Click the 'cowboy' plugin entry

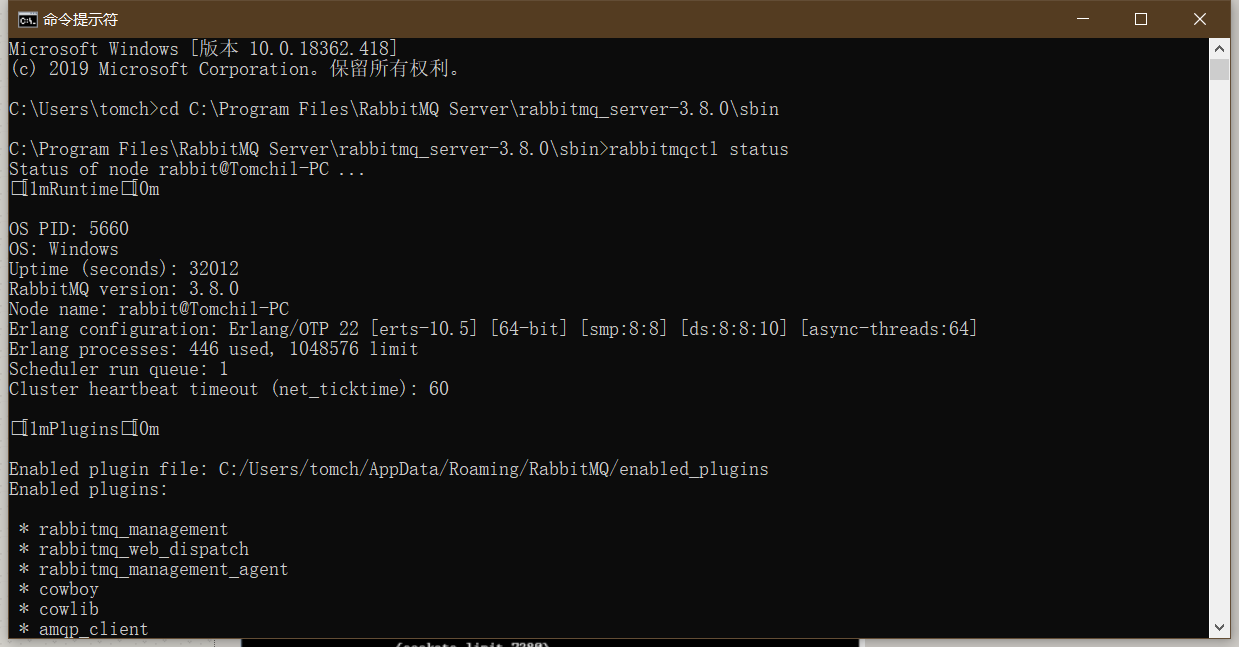[69, 589]
